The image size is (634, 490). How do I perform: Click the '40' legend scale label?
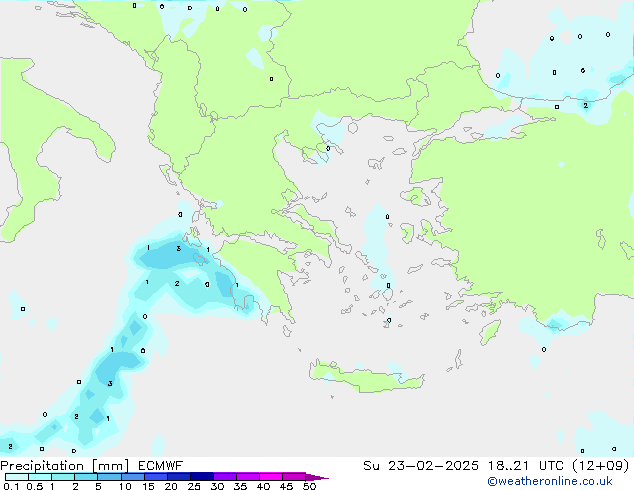click(x=263, y=486)
